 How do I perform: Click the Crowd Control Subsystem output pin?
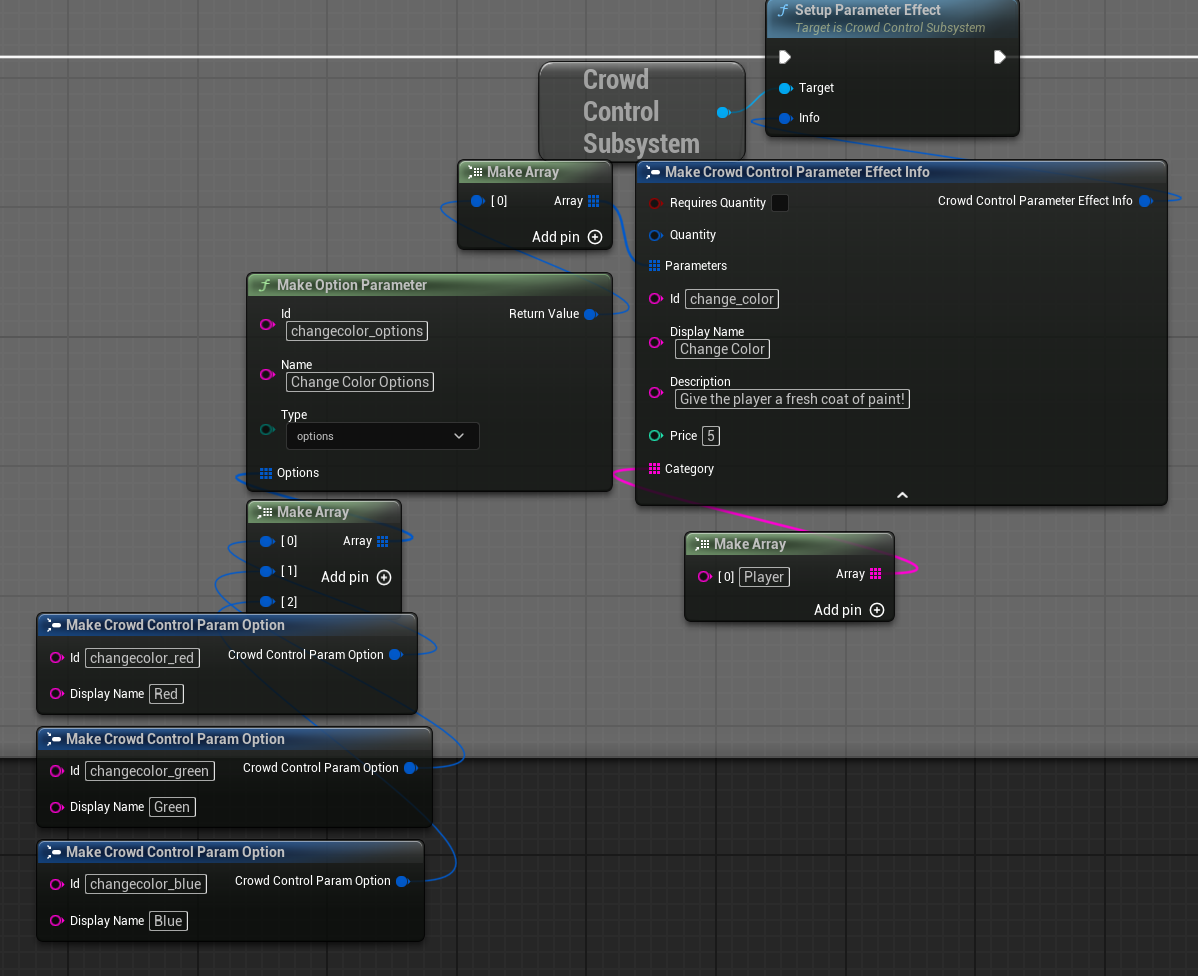pos(724,113)
